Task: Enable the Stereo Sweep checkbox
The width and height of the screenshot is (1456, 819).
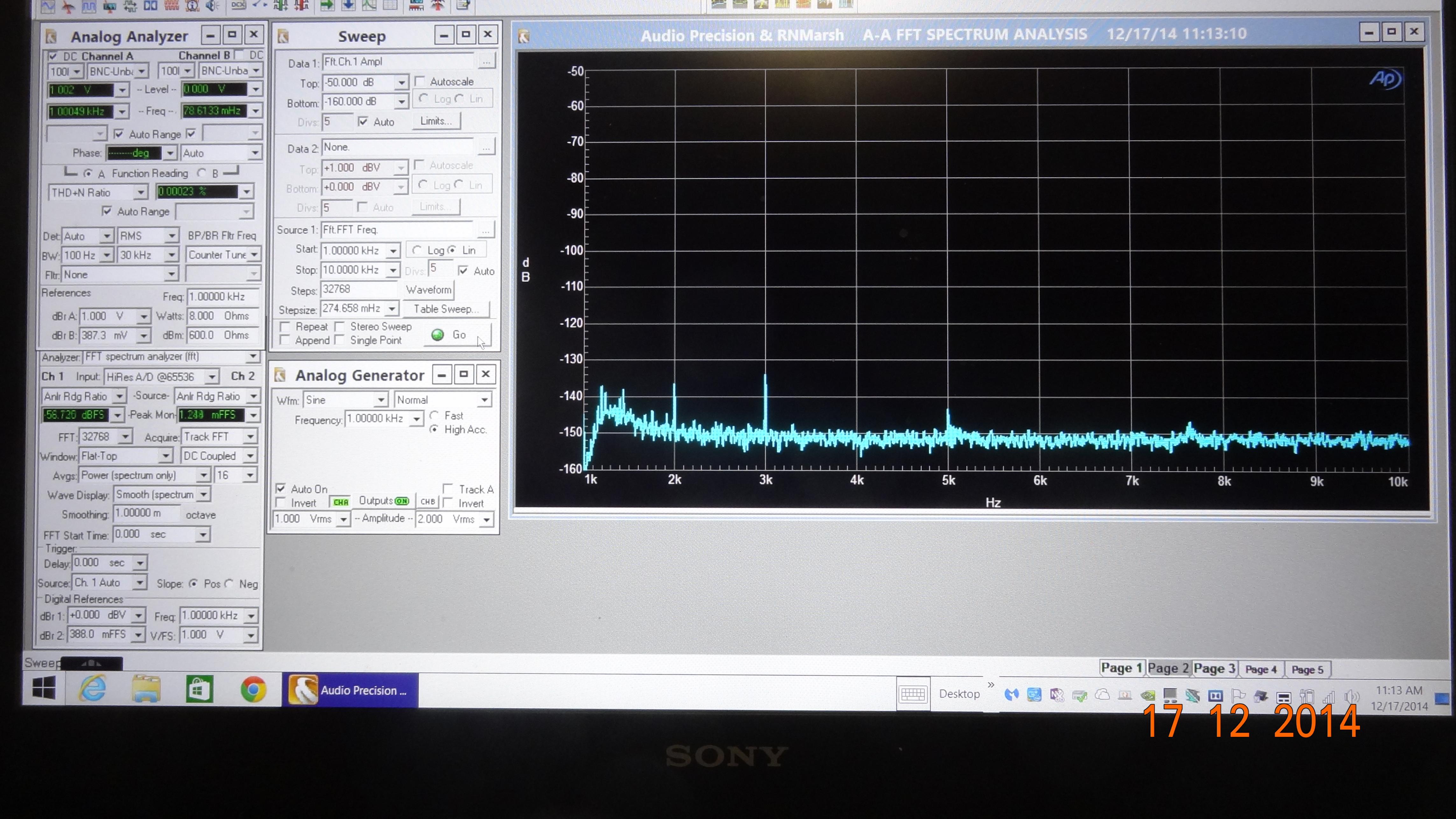Action: (x=340, y=327)
